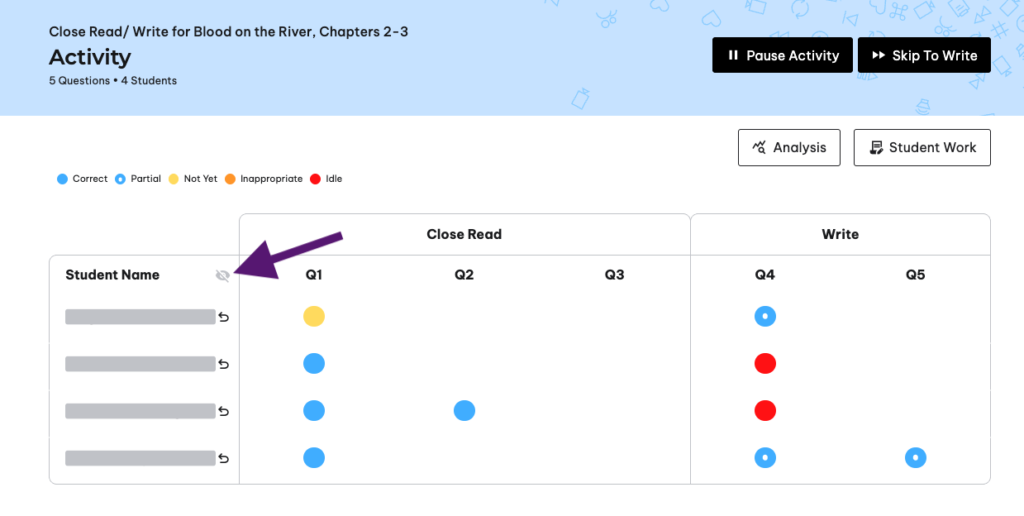
Task: Click fourth student's redacted name
Action: 140,458
